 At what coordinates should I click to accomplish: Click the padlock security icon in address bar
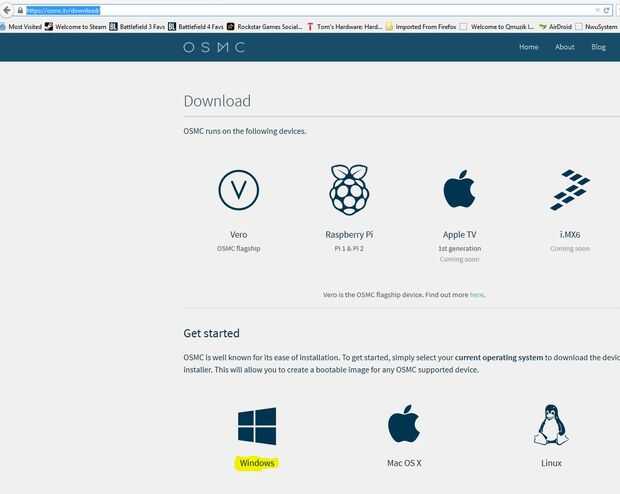tap(20, 10)
